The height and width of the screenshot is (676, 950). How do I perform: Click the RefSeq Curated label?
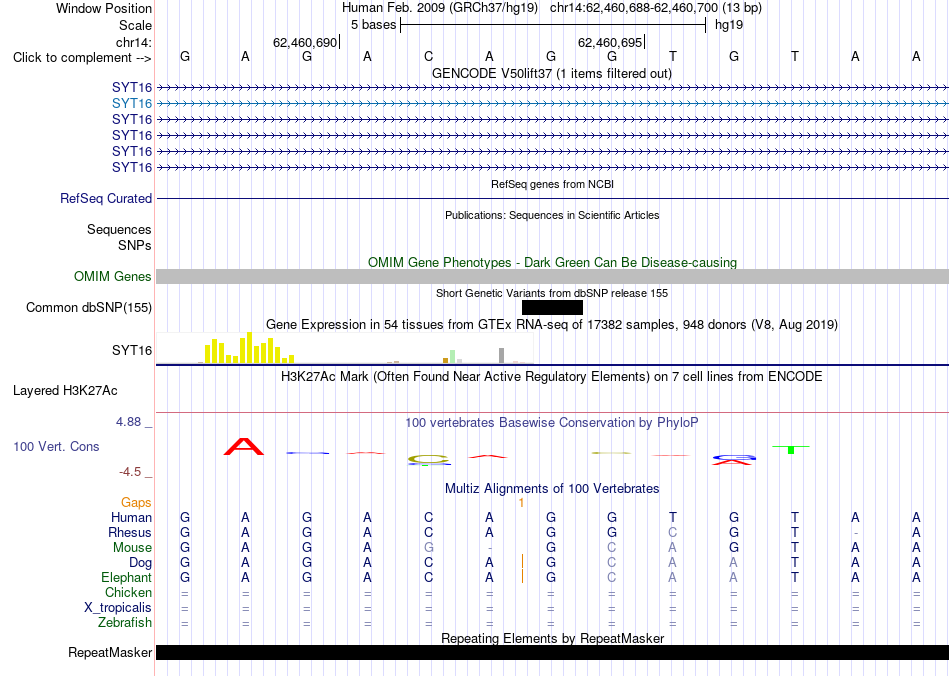pos(106,199)
